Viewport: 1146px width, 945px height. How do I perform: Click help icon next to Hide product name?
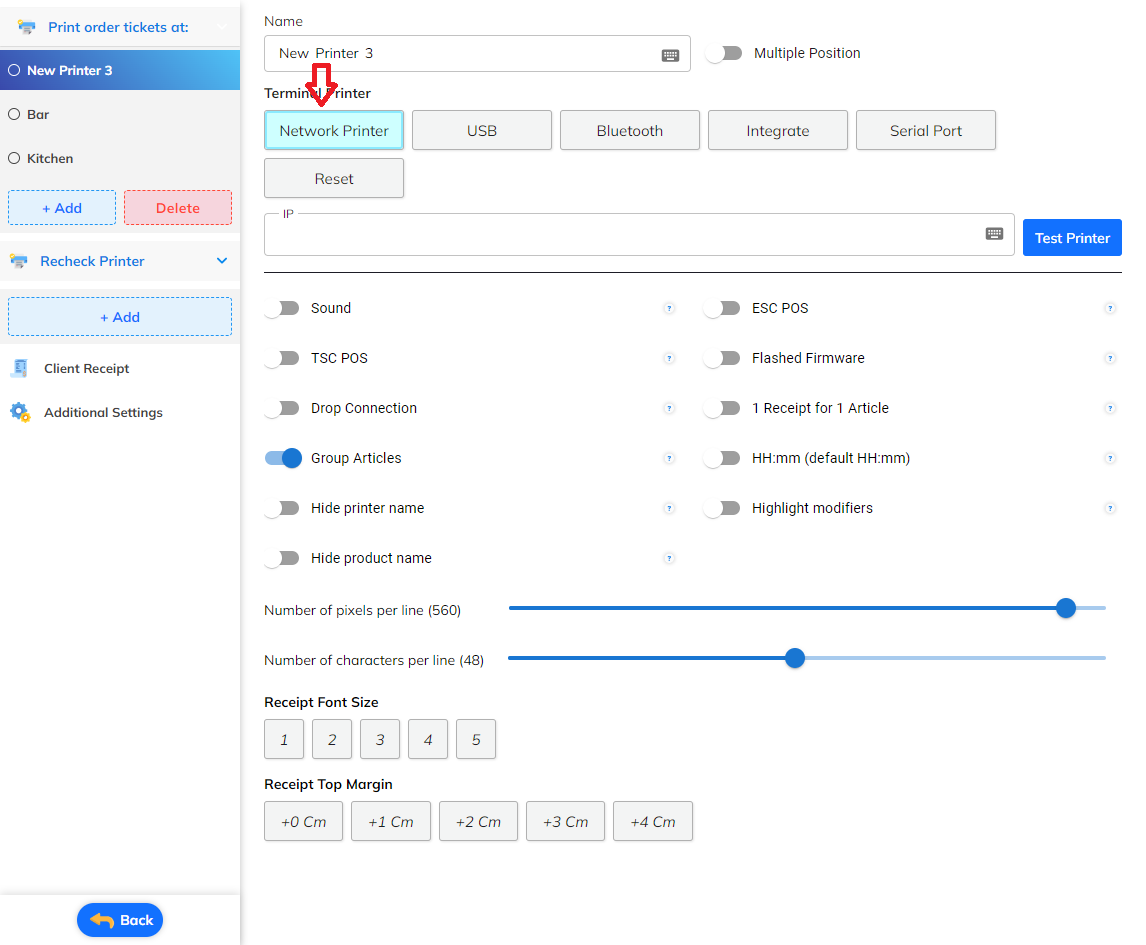[x=669, y=558]
